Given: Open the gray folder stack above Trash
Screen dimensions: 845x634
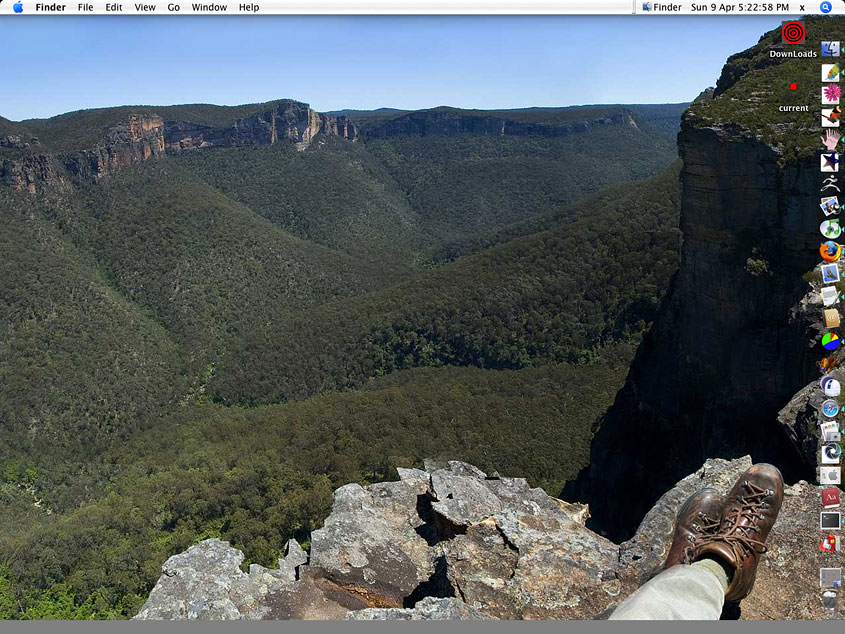Looking at the screenshot, I should tap(830, 577).
